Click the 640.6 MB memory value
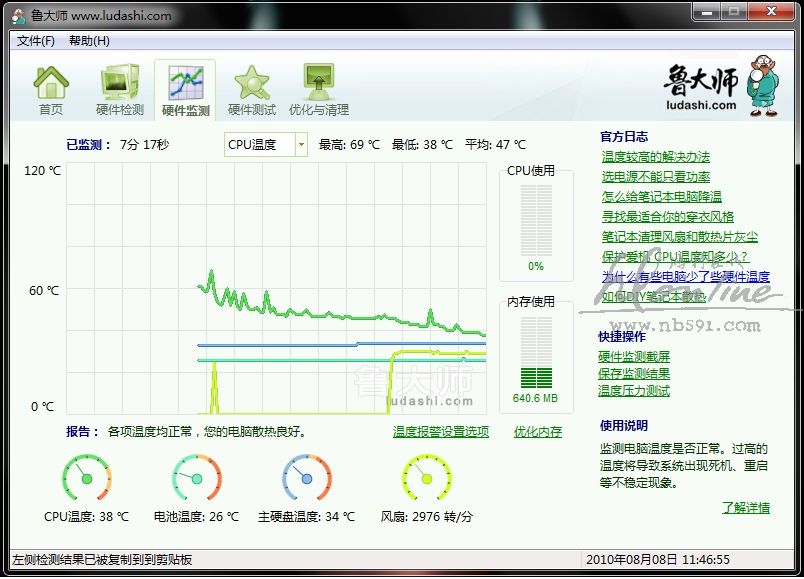 coord(535,398)
